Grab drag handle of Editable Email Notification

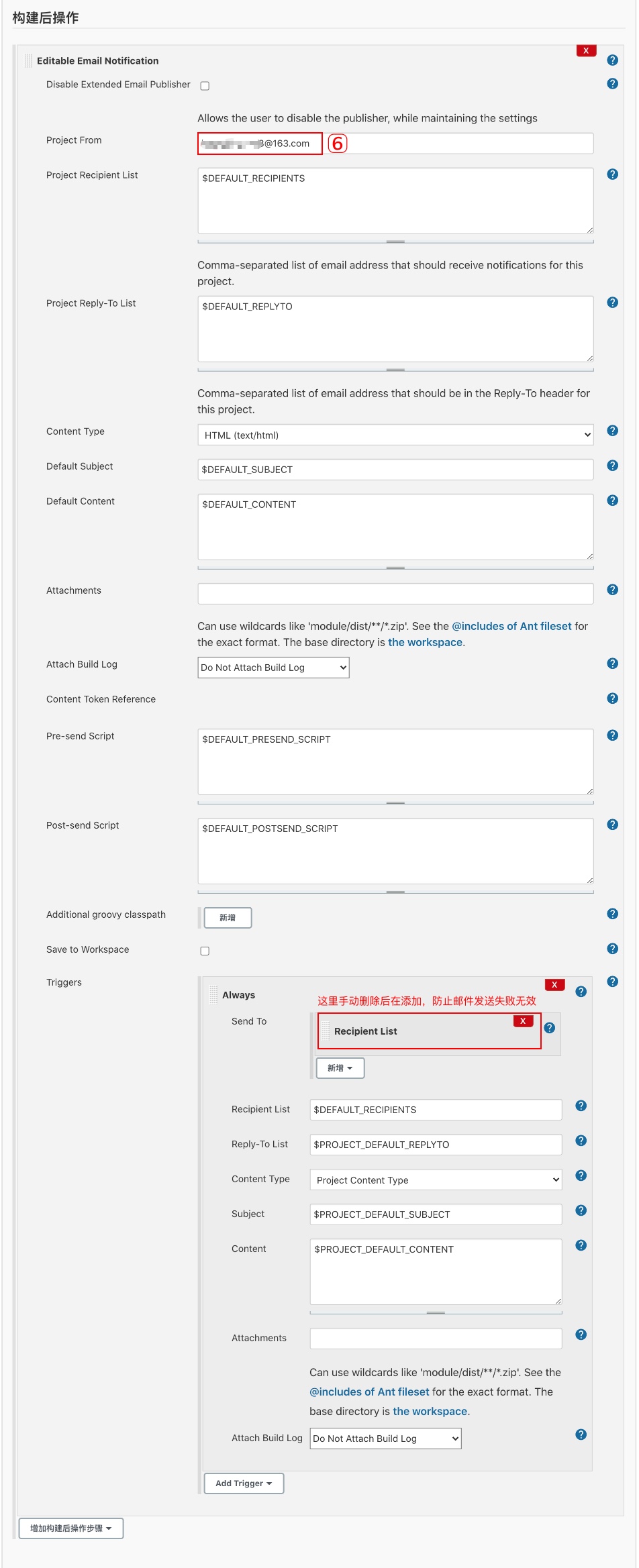(28, 60)
